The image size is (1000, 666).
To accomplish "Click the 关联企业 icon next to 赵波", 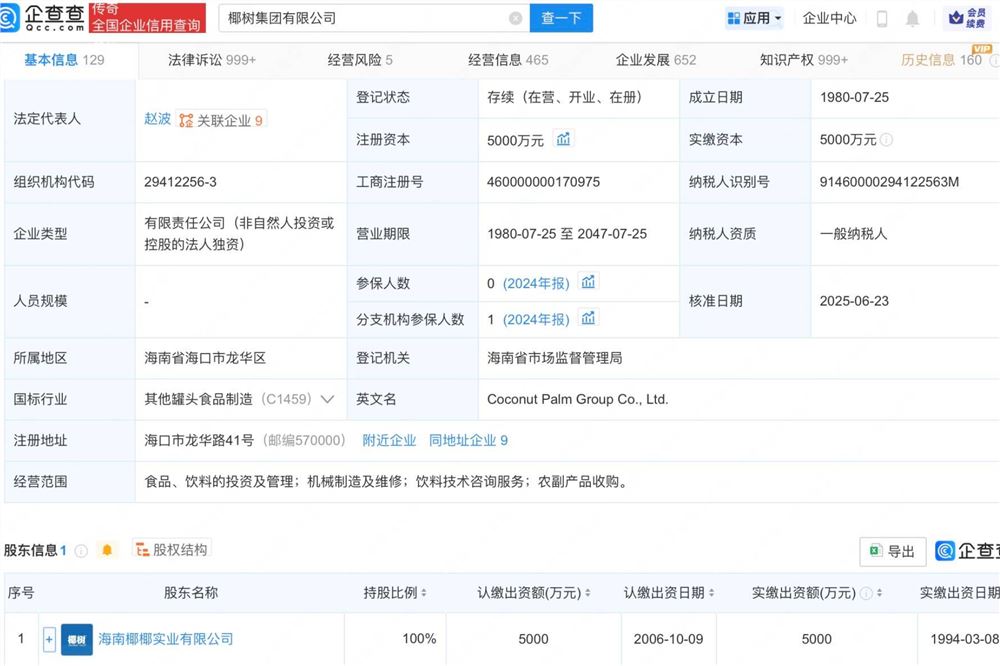I will (184, 118).
